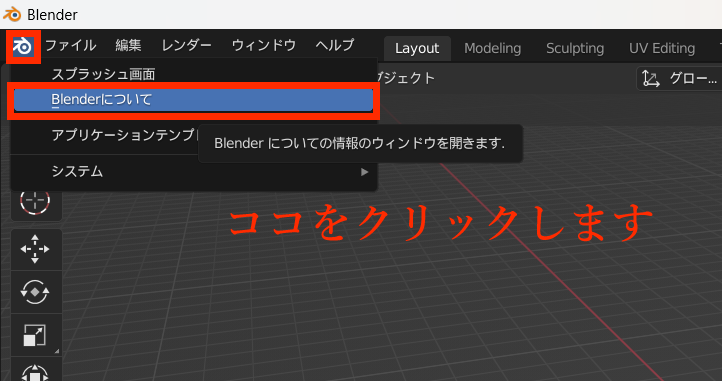722x381 pixels.
Task: Switch to the Modeling workspace tab
Action: pos(493,48)
